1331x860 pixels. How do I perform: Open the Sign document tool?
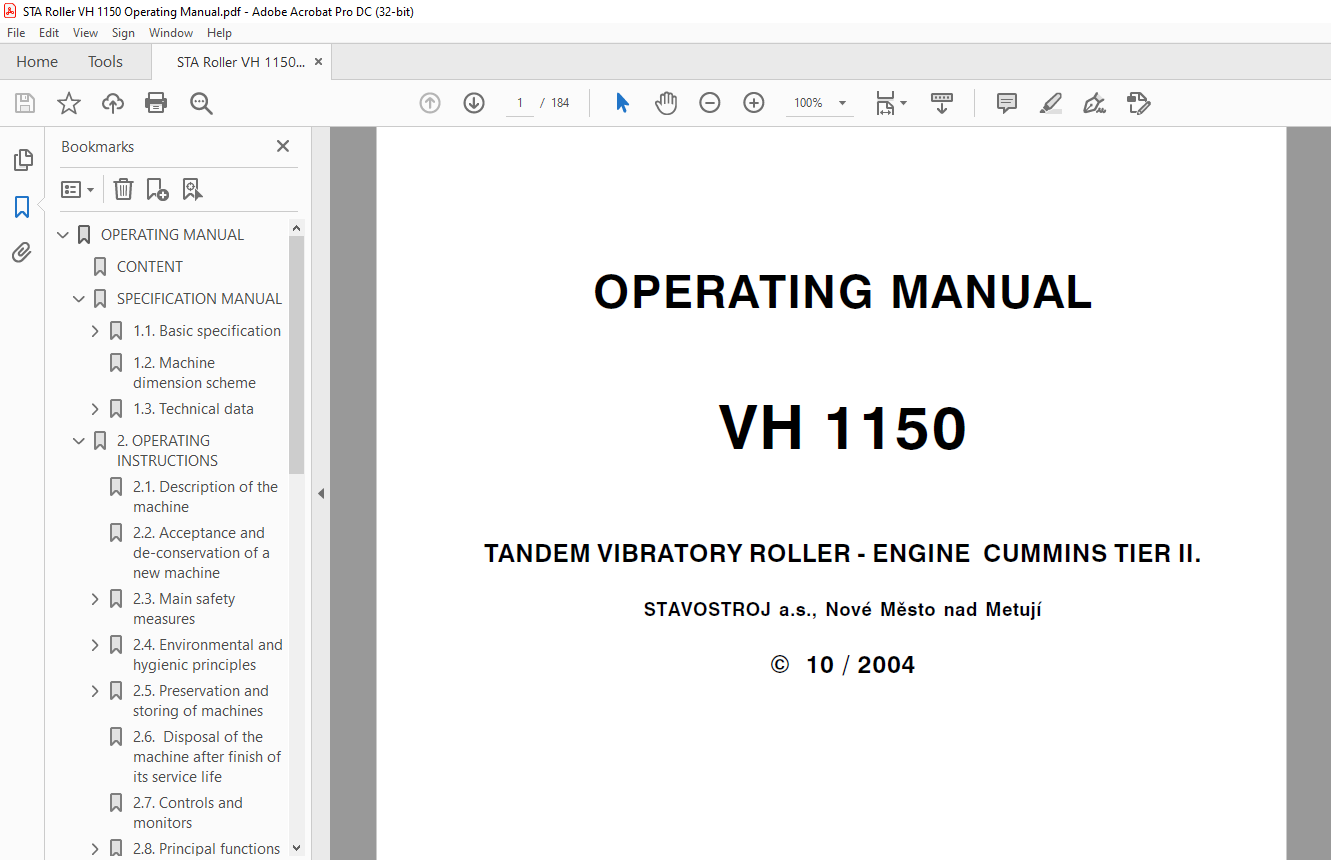point(1094,103)
